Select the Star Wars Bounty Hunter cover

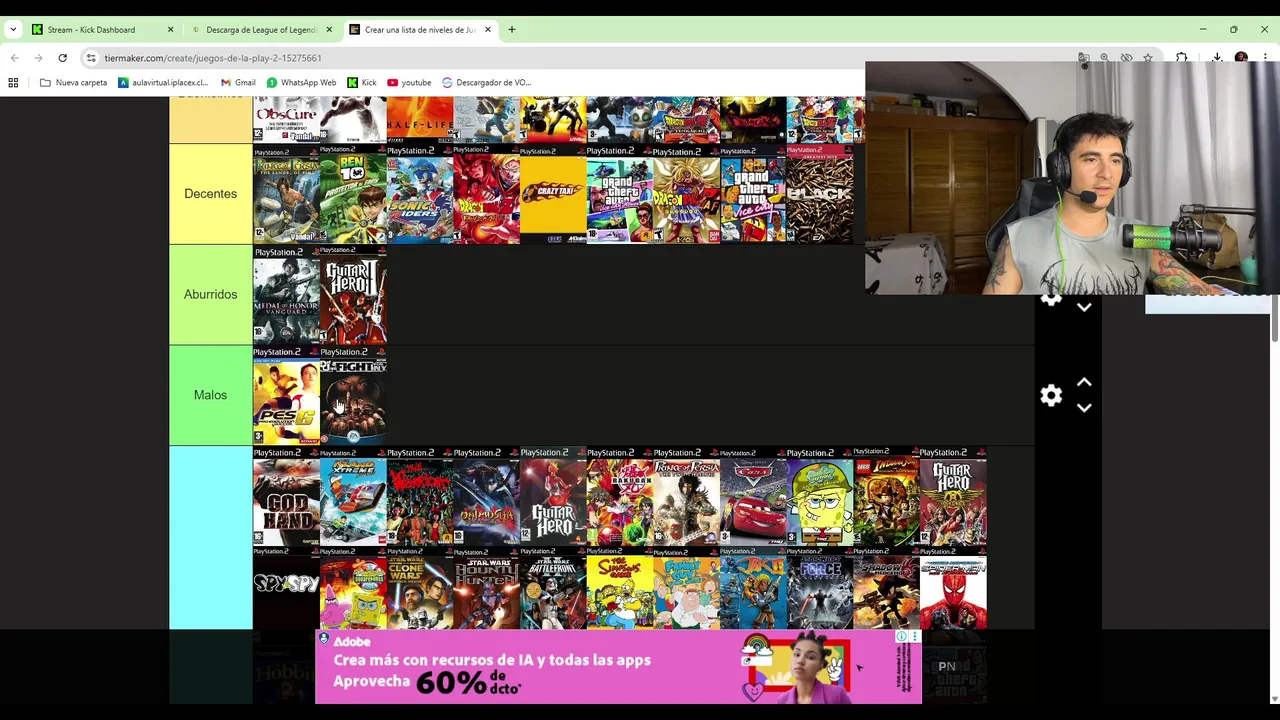[x=486, y=588]
